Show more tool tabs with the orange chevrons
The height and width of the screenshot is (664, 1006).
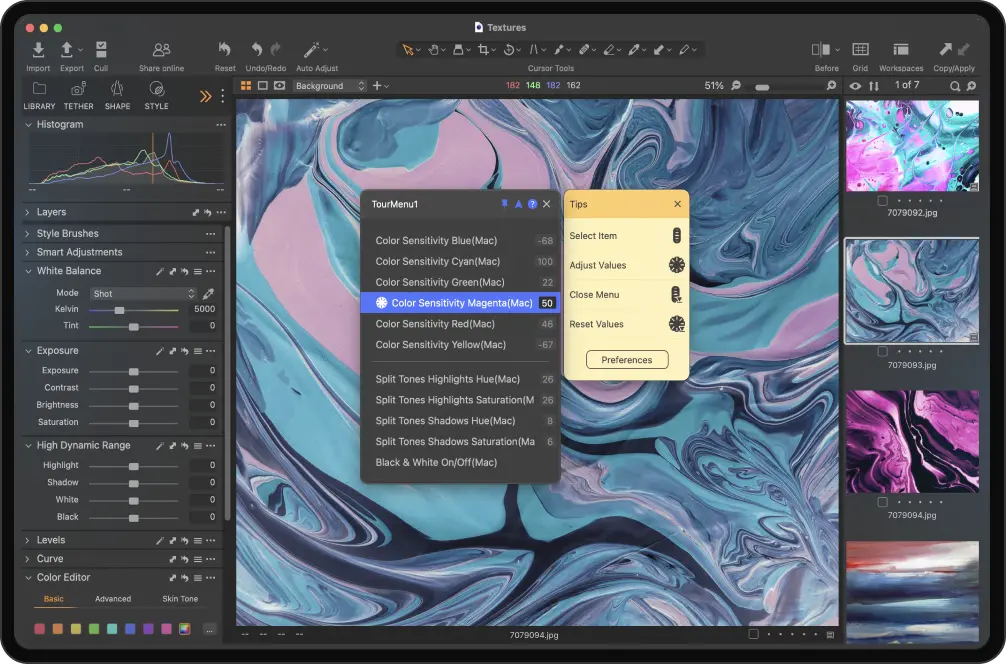click(205, 96)
